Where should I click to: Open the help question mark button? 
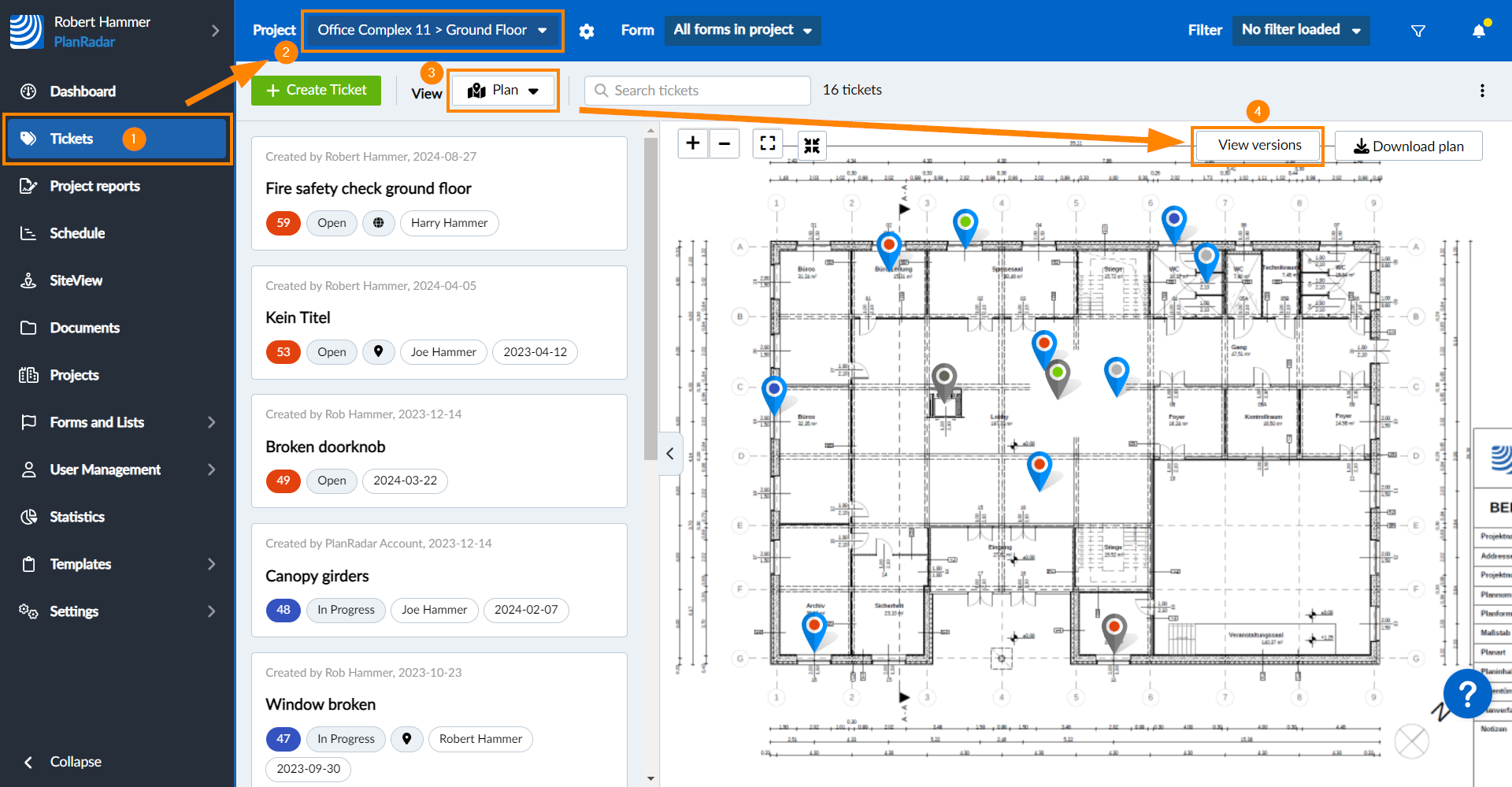tap(1467, 694)
